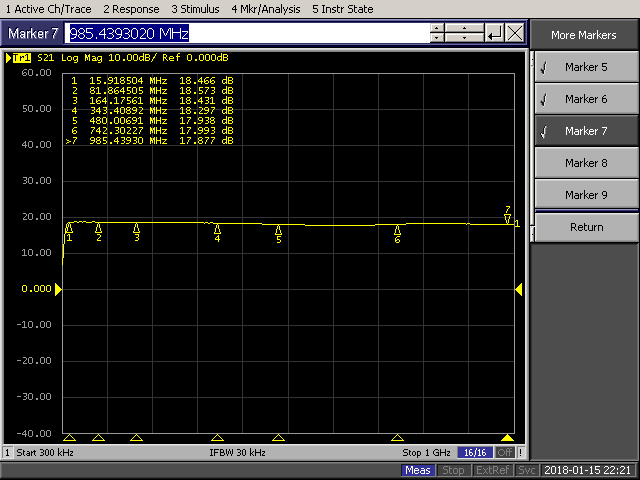Confirm entry with the Enter arrow icon
Image resolution: width=640 pixels, height=480 pixels.
point(494,33)
